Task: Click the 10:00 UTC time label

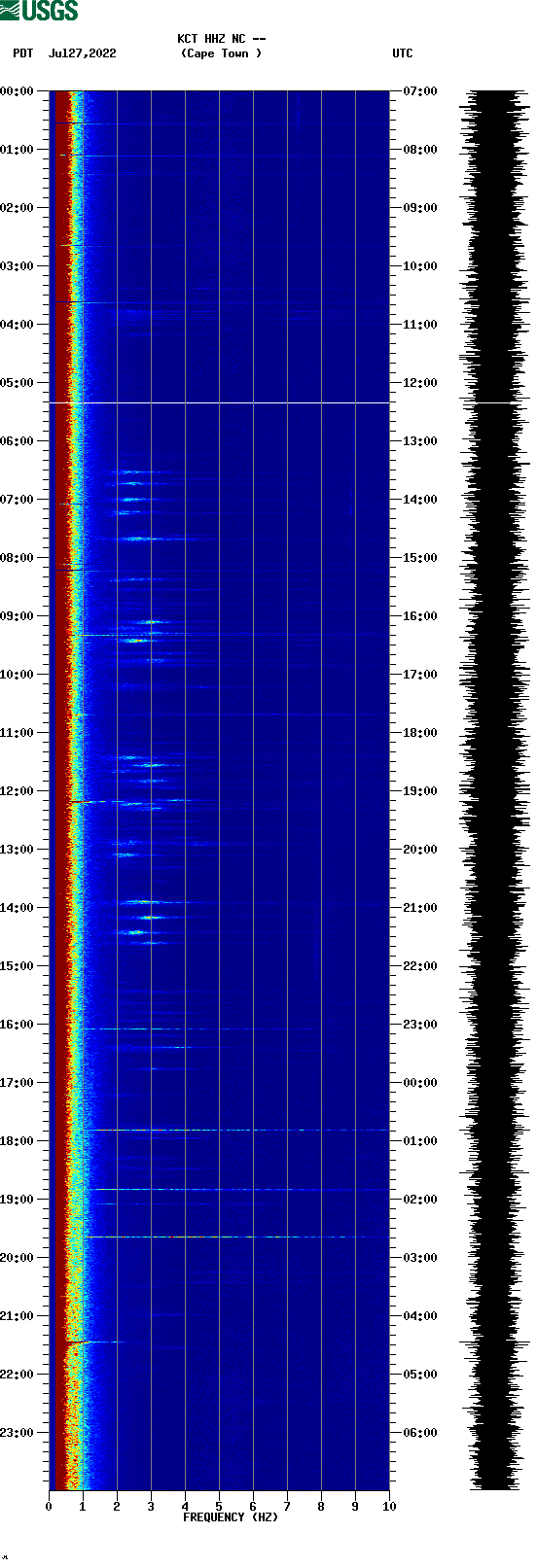Action: point(420,266)
